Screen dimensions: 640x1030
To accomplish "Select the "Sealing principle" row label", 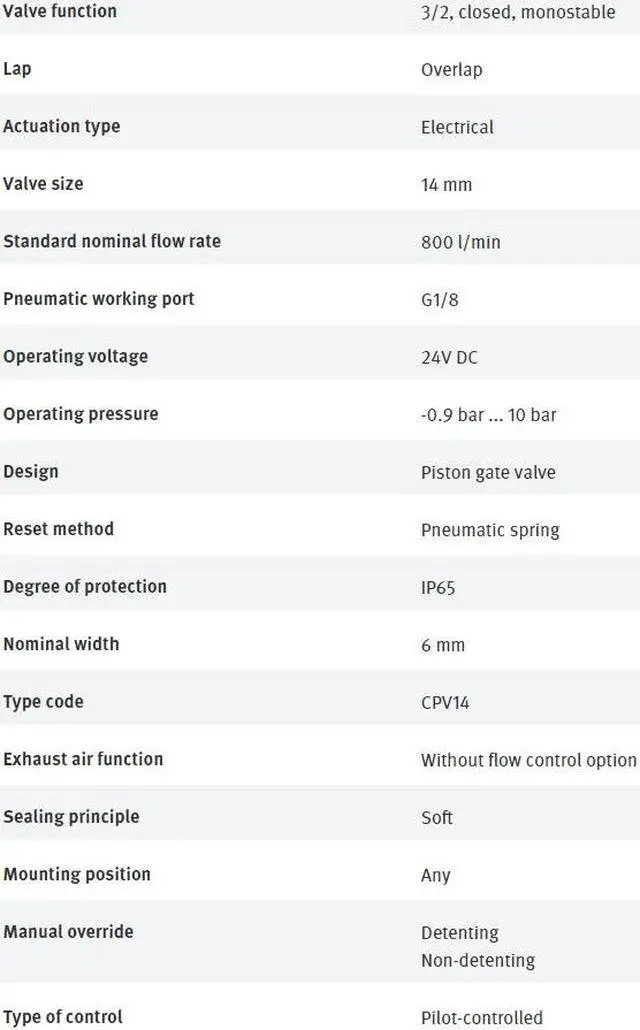I will point(71,816).
